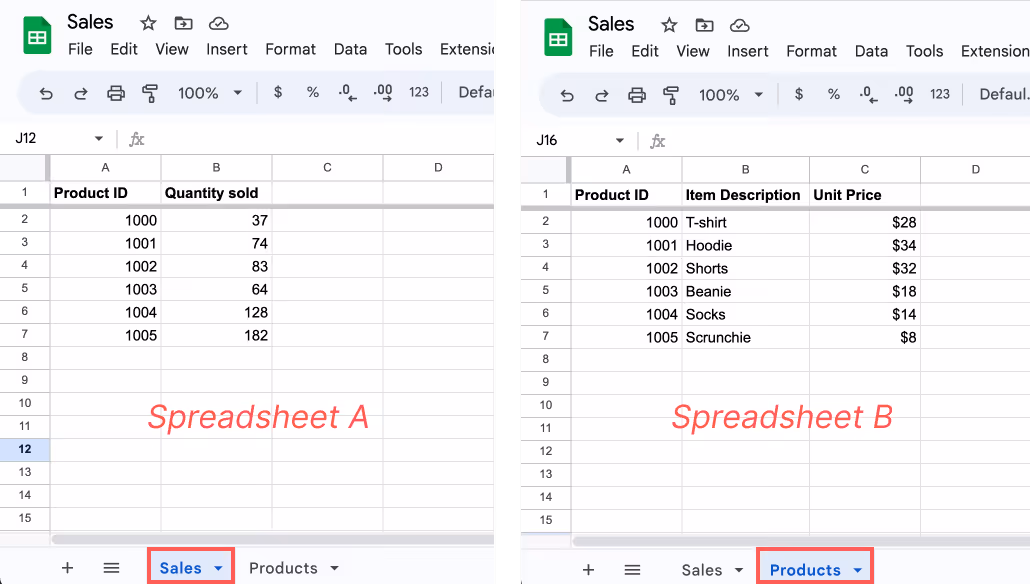Expand name box J12 dropdown arrow
Image resolution: width=1030 pixels, height=584 pixels.
[x=99, y=139]
